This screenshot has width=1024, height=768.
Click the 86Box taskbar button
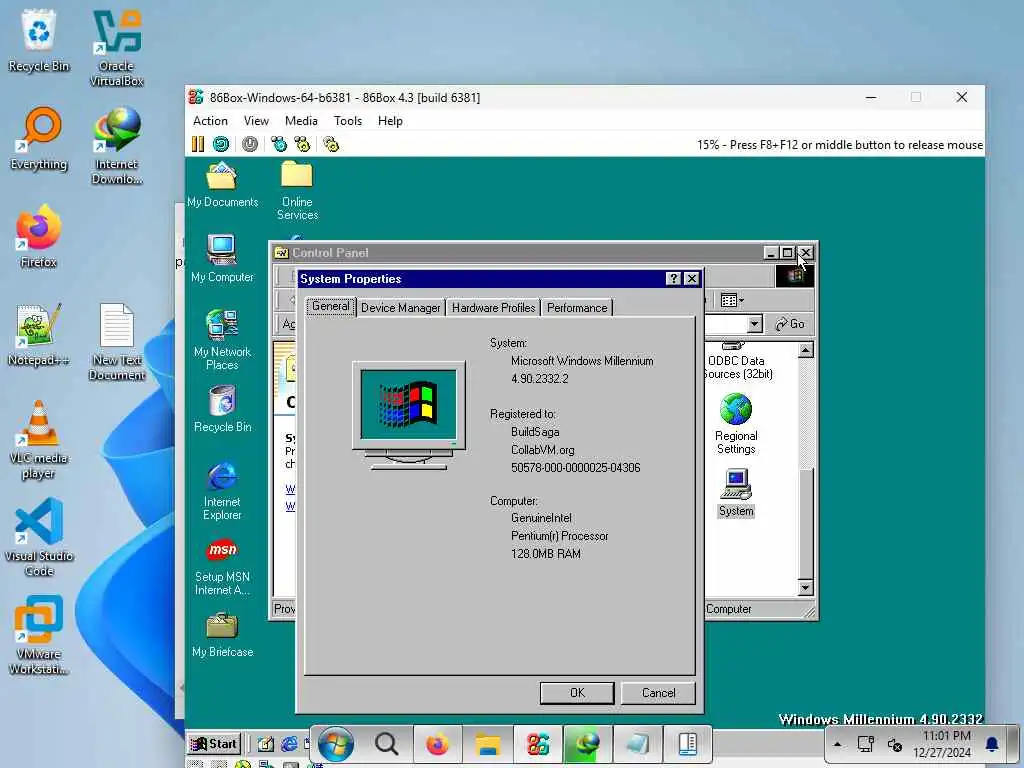tap(537, 744)
